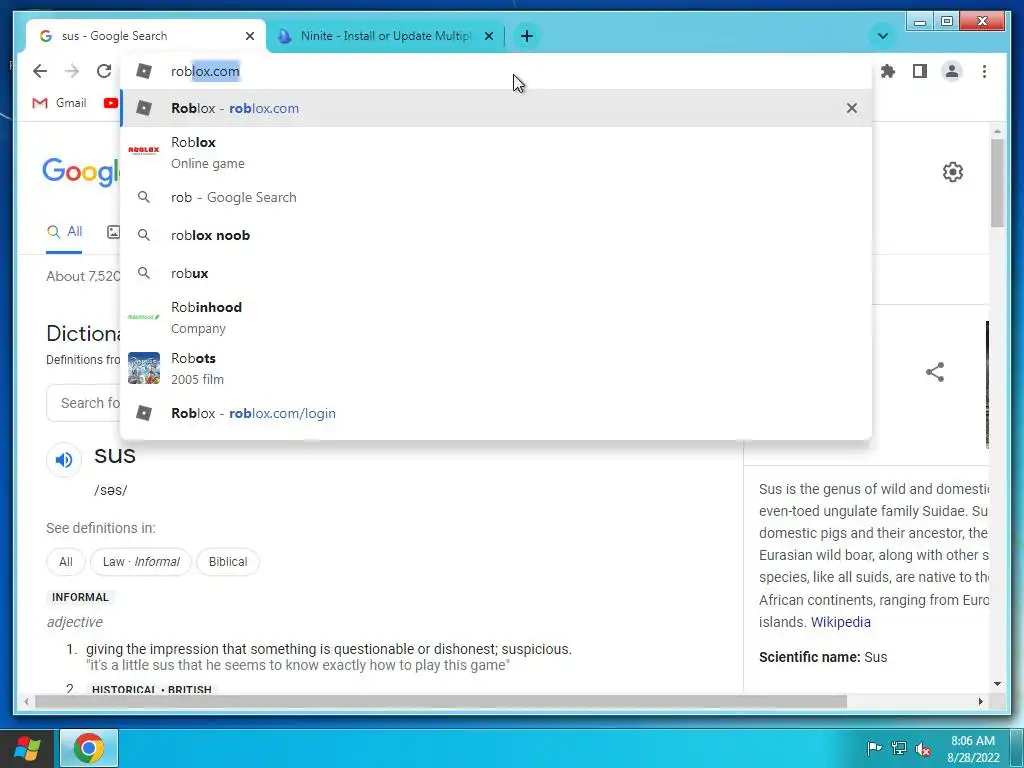Viewport: 1024px width, 768px height.
Task: Open the Extensions puzzle icon
Action: 888,71
